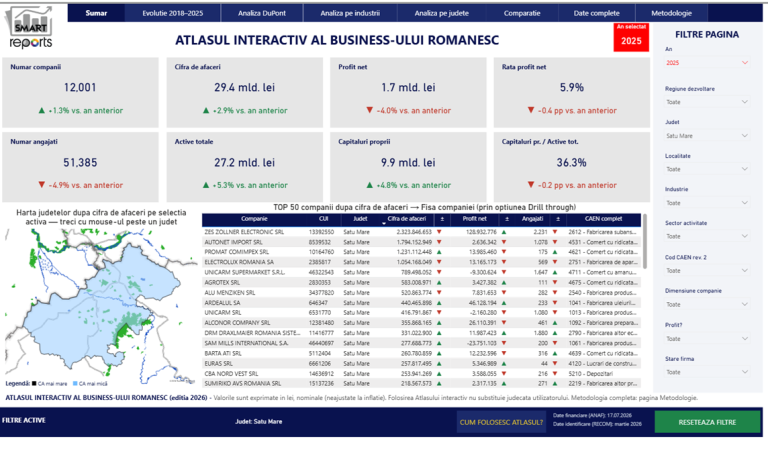Click the Capitaluri proprii 9.9 mld. lei card
Screen dimensions: 768x451
(408, 167)
